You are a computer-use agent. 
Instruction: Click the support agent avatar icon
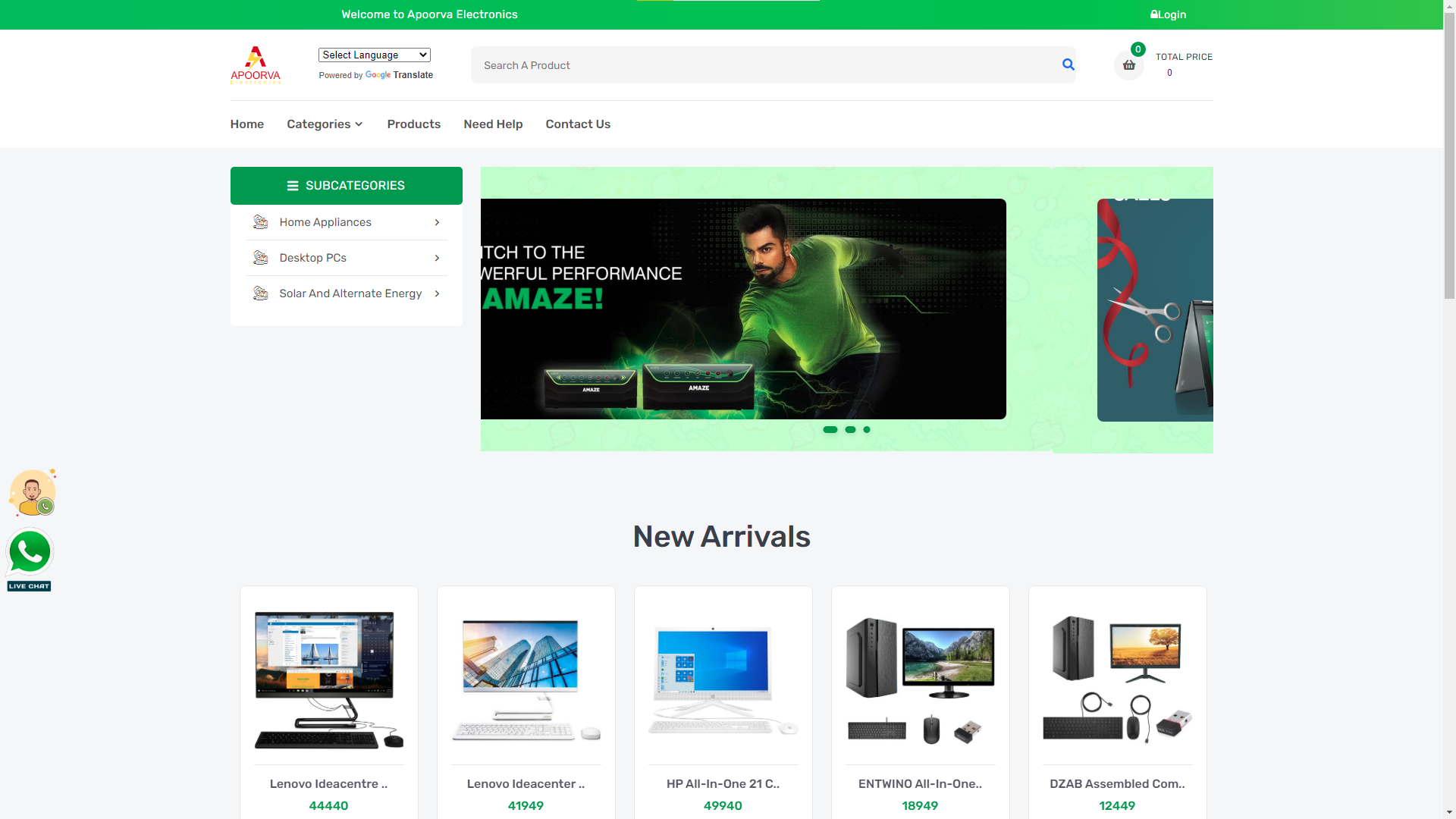tap(33, 492)
